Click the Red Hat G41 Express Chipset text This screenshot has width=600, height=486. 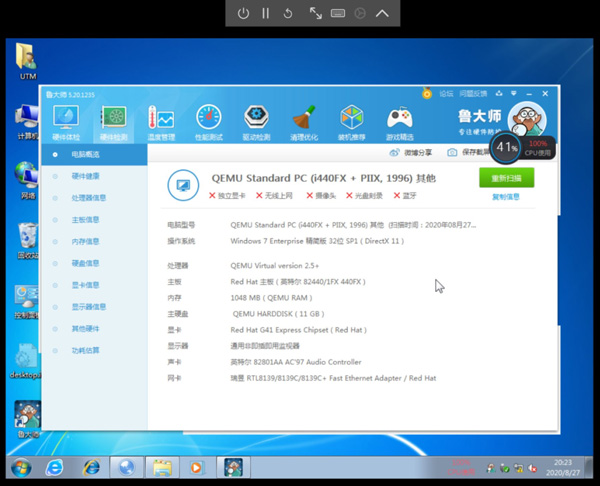click(x=298, y=330)
